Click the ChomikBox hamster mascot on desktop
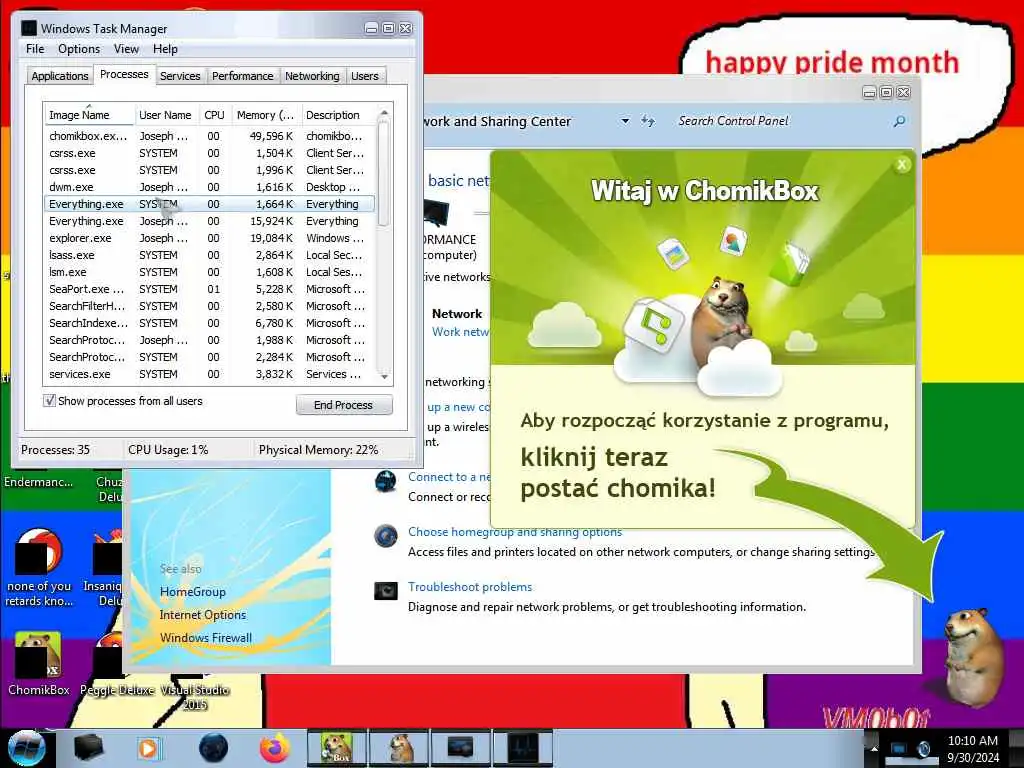The width and height of the screenshot is (1024, 768). (975, 657)
